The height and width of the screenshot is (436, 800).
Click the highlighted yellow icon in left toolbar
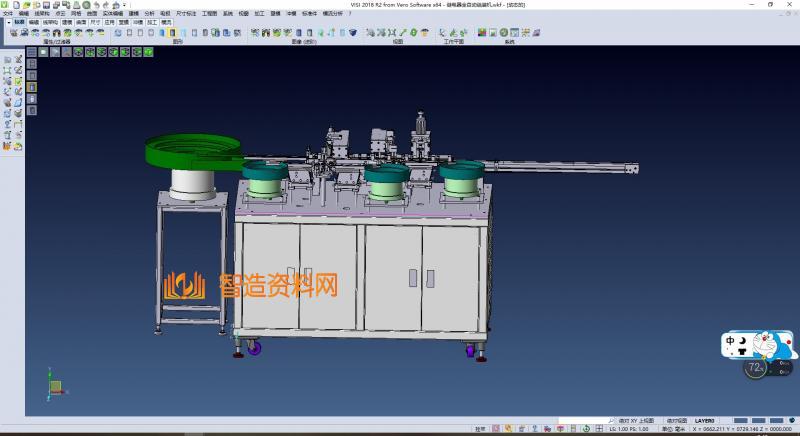point(31,87)
